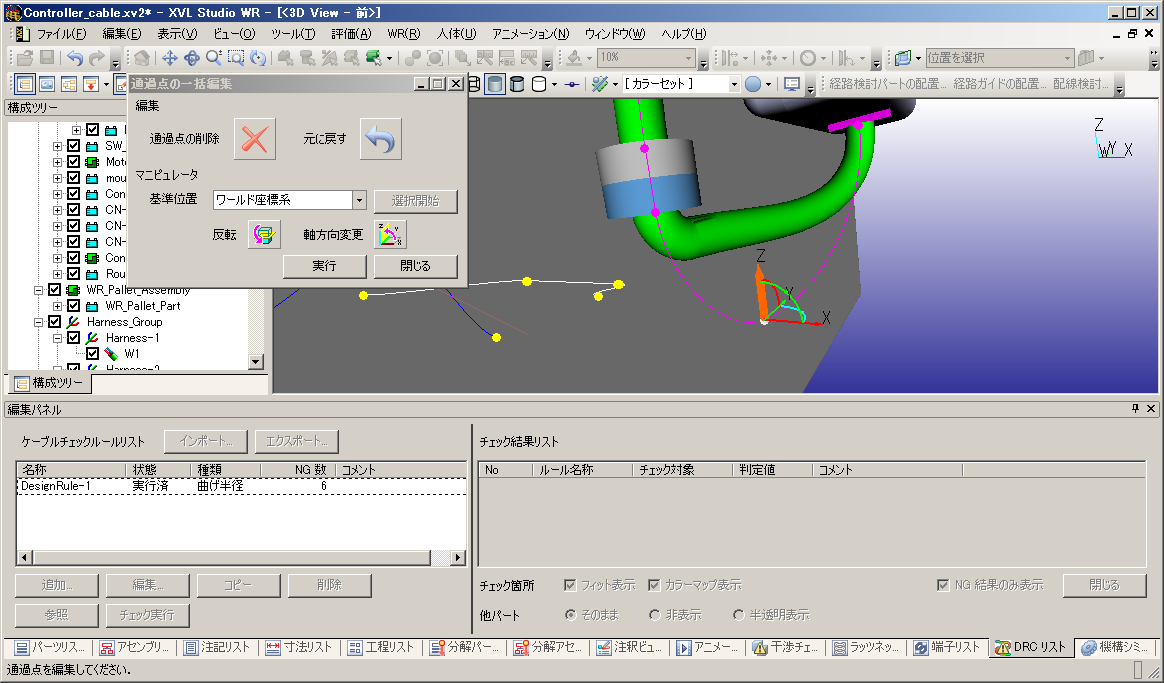Image resolution: width=1164 pixels, height=683 pixels.
Task: Open the ファイル(F) menu
Action: point(62,34)
